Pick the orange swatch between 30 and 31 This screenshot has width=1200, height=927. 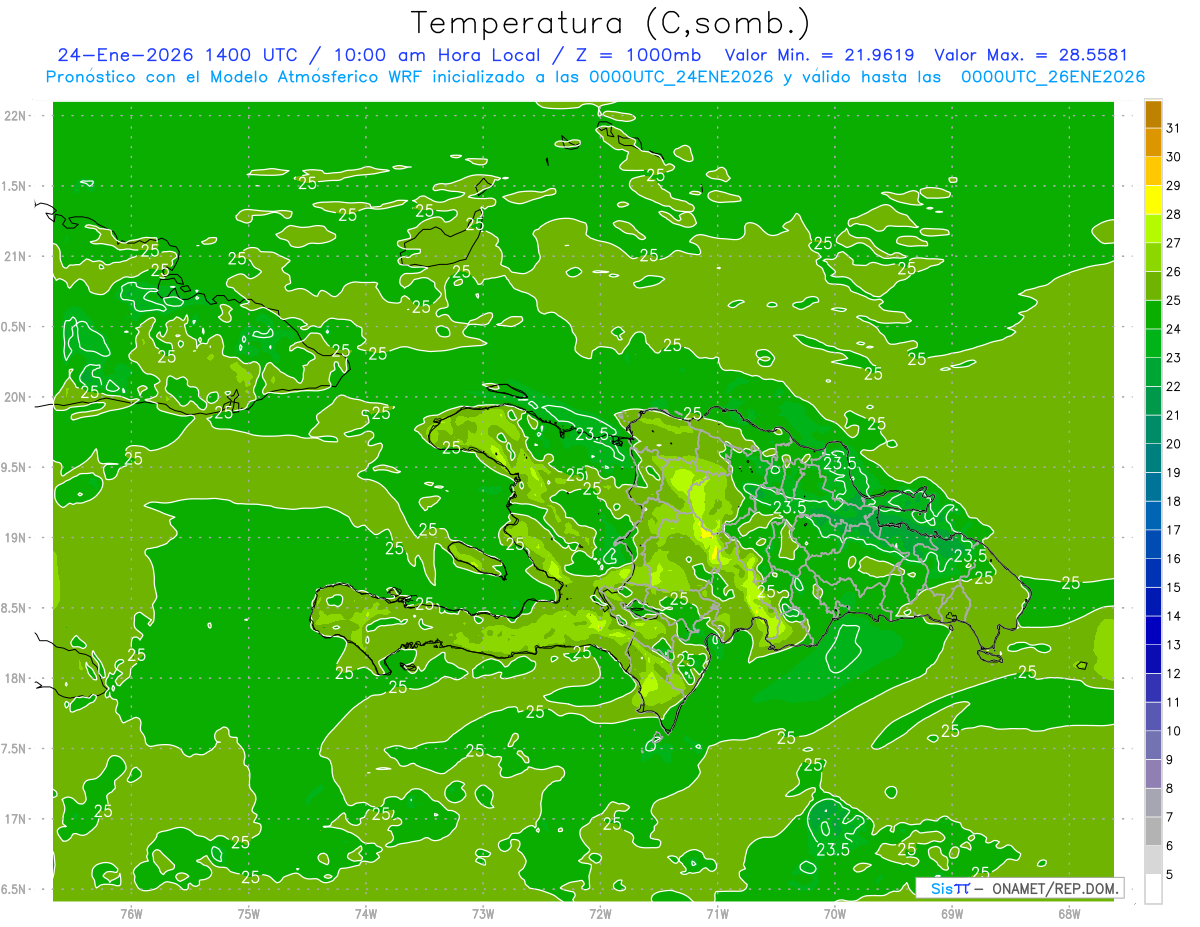point(1153,143)
